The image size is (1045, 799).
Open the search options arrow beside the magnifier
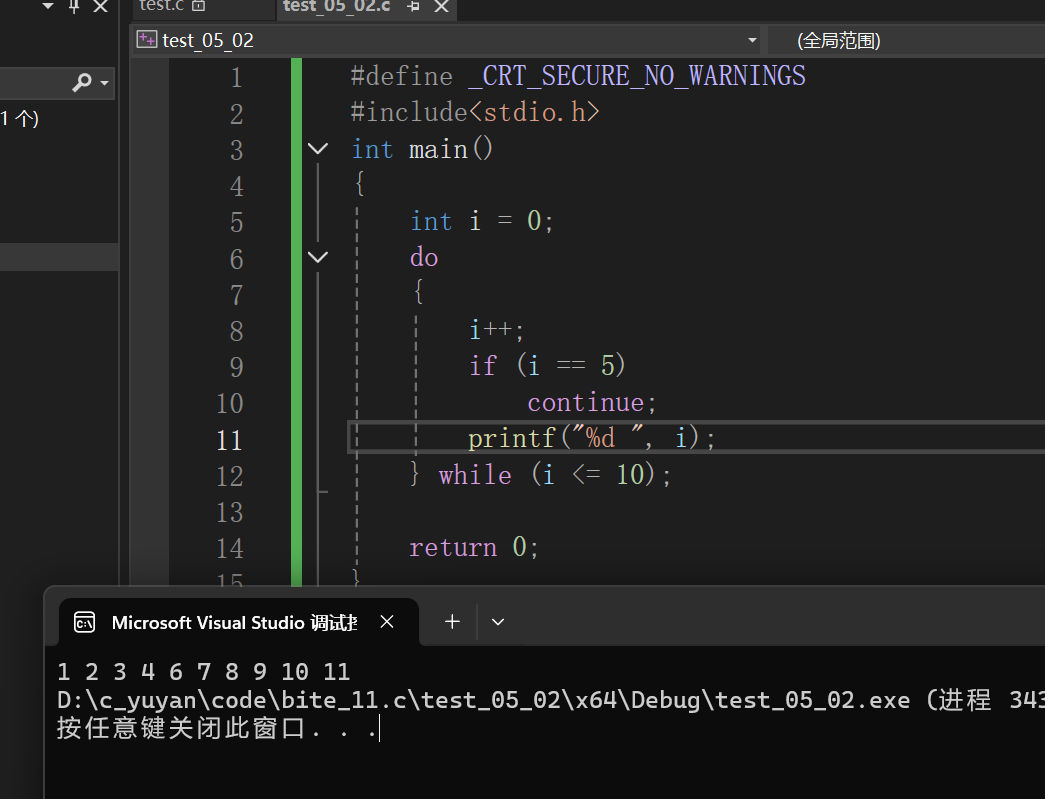click(104, 82)
